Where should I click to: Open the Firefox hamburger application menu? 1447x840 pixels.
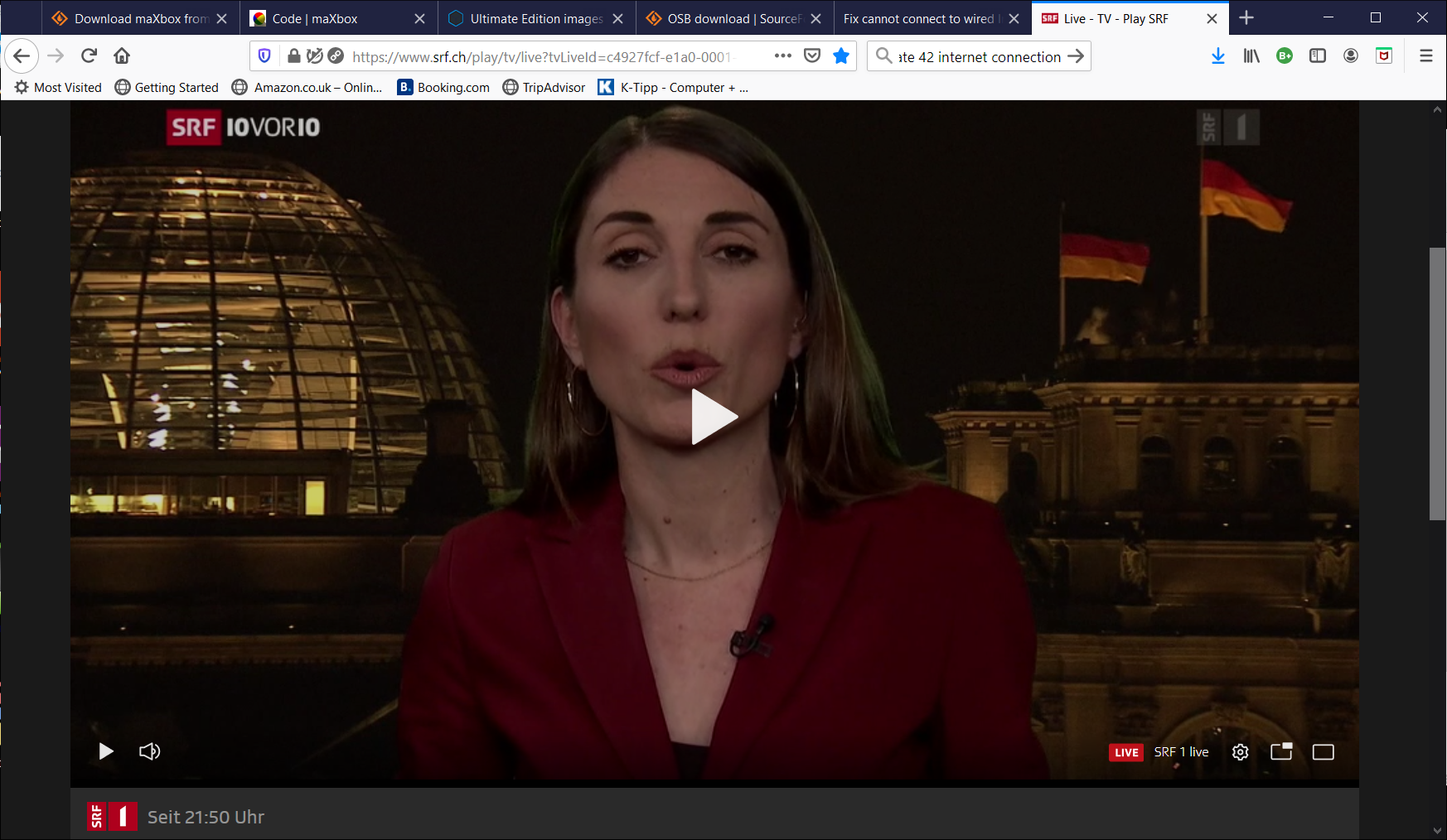tap(1425, 56)
